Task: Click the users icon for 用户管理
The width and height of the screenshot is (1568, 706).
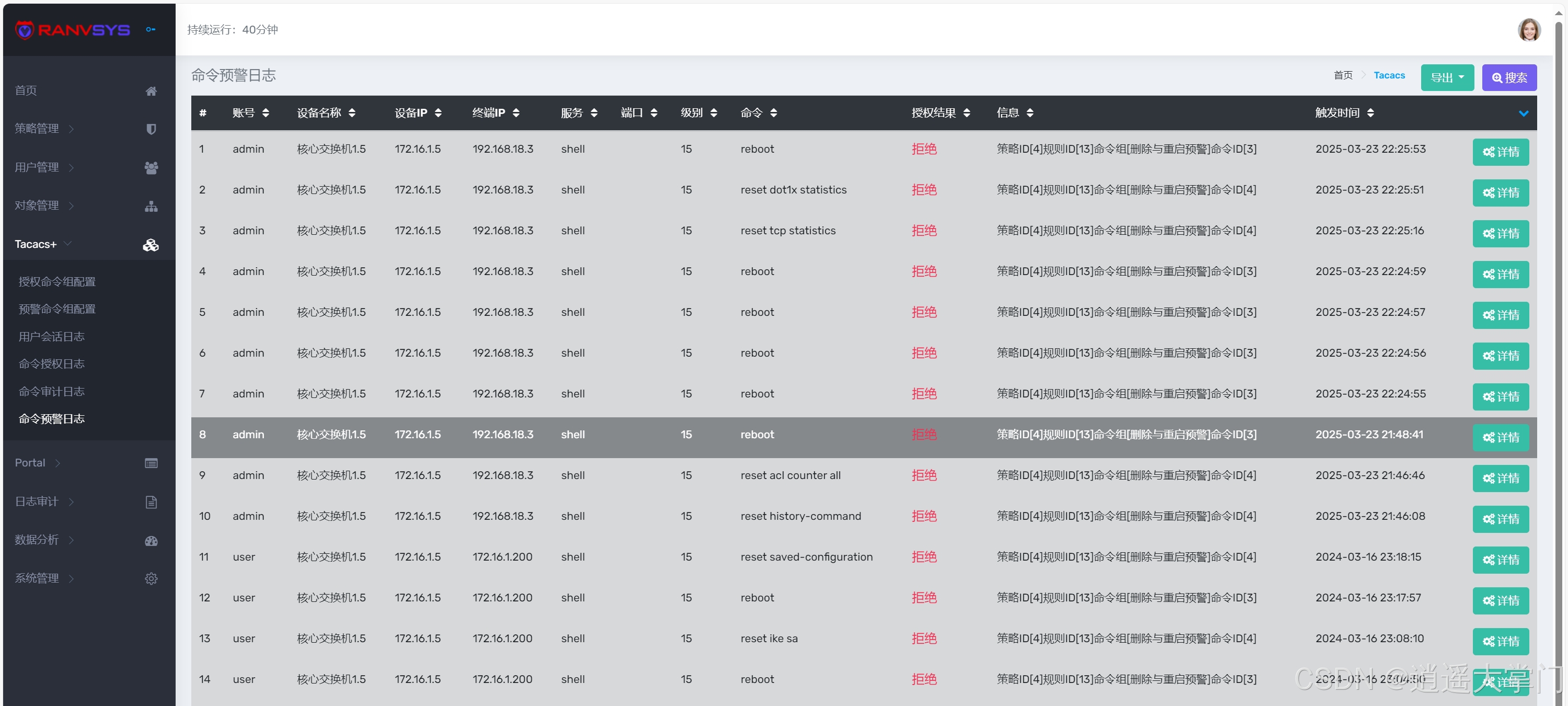Action: pyautogui.click(x=151, y=167)
